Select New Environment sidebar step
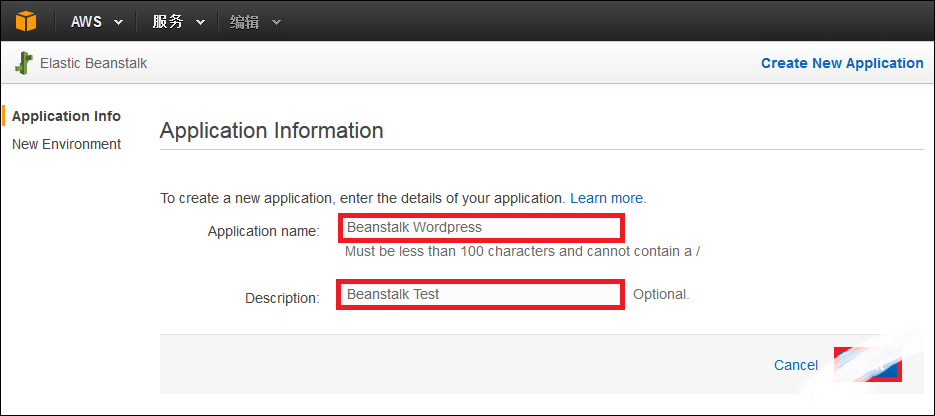This screenshot has width=935, height=416. click(66, 144)
